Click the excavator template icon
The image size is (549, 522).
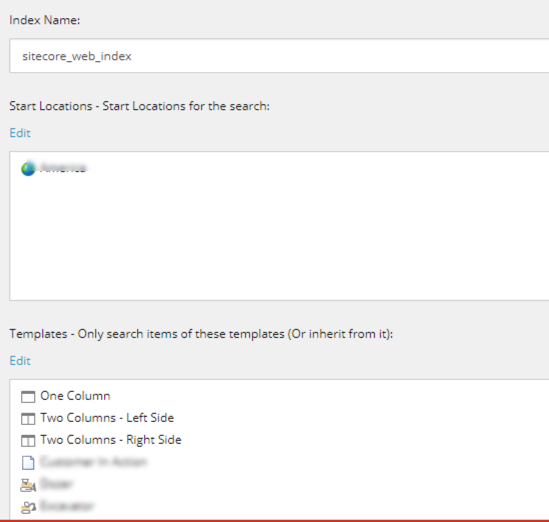28,507
